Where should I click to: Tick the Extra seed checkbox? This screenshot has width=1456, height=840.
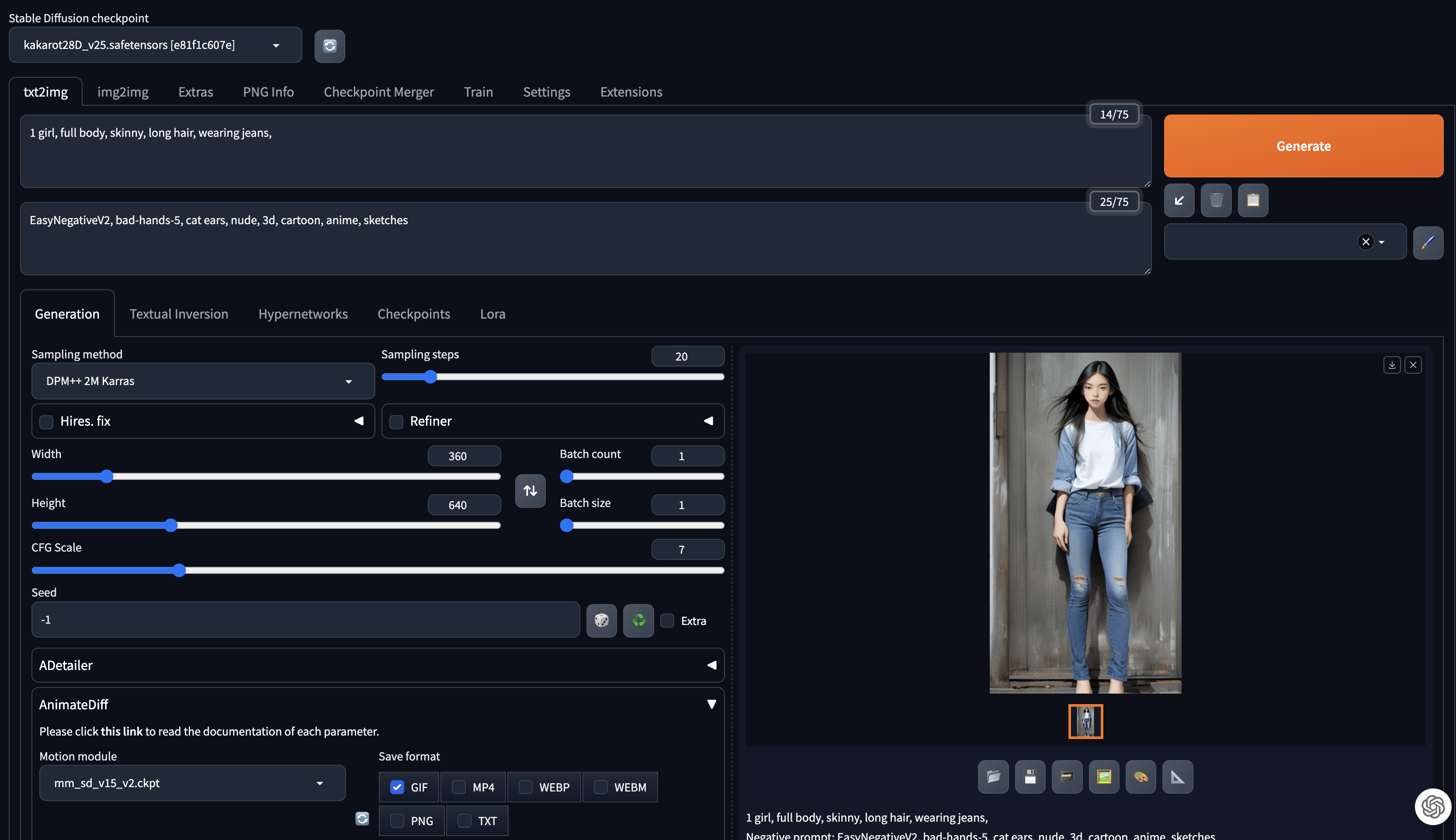click(667, 621)
